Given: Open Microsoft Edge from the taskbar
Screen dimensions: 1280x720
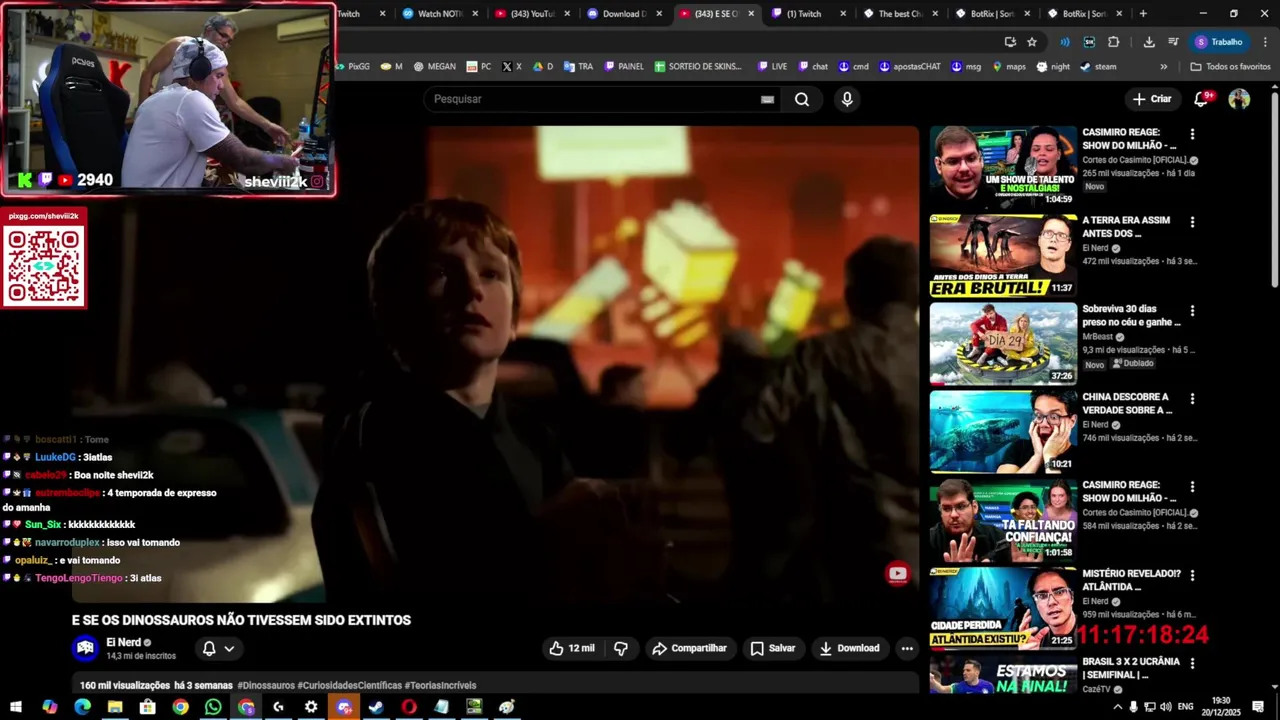Looking at the screenshot, I should 82,707.
